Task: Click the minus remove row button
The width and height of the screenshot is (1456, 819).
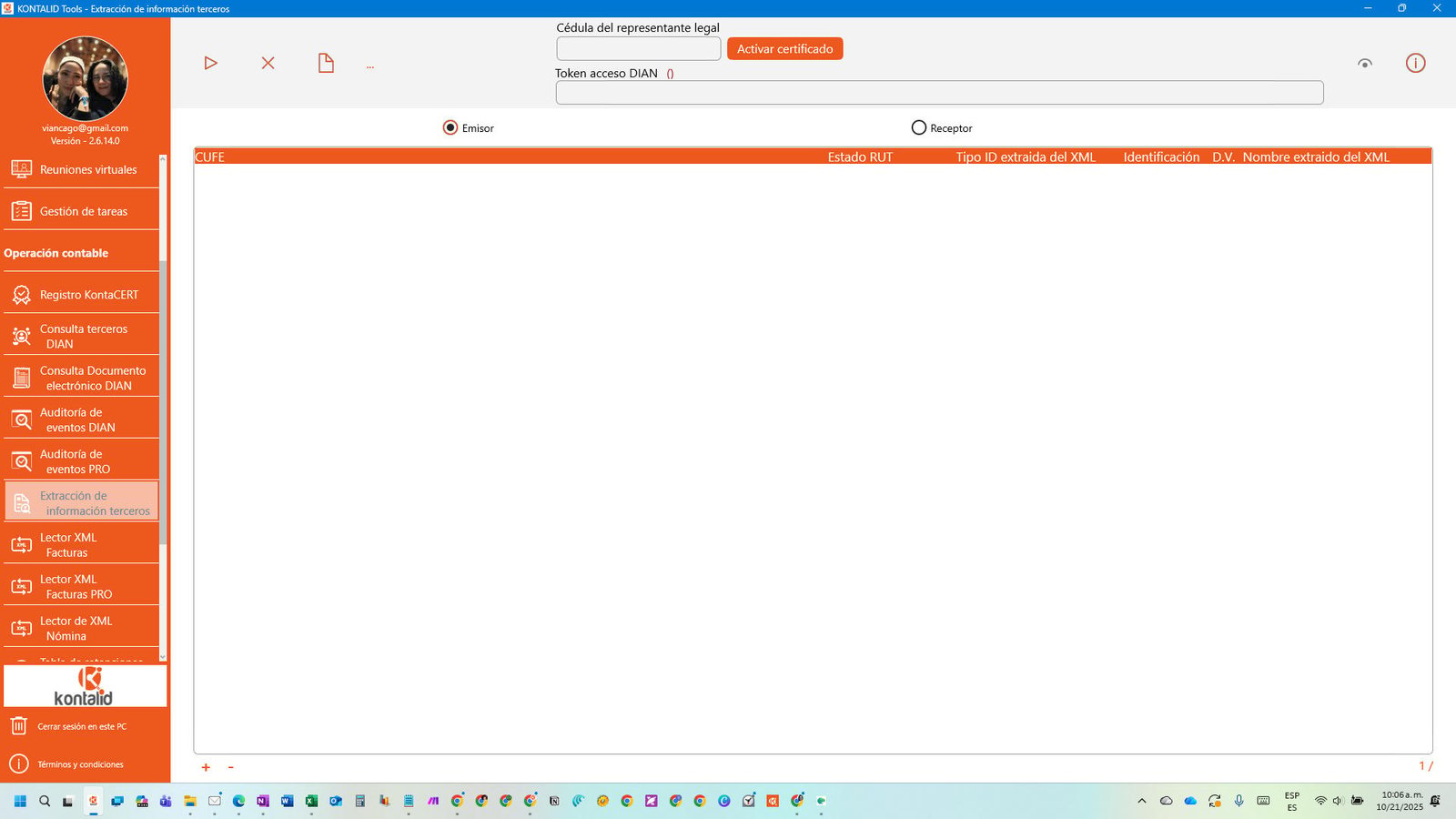Action: tap(230, 767)
